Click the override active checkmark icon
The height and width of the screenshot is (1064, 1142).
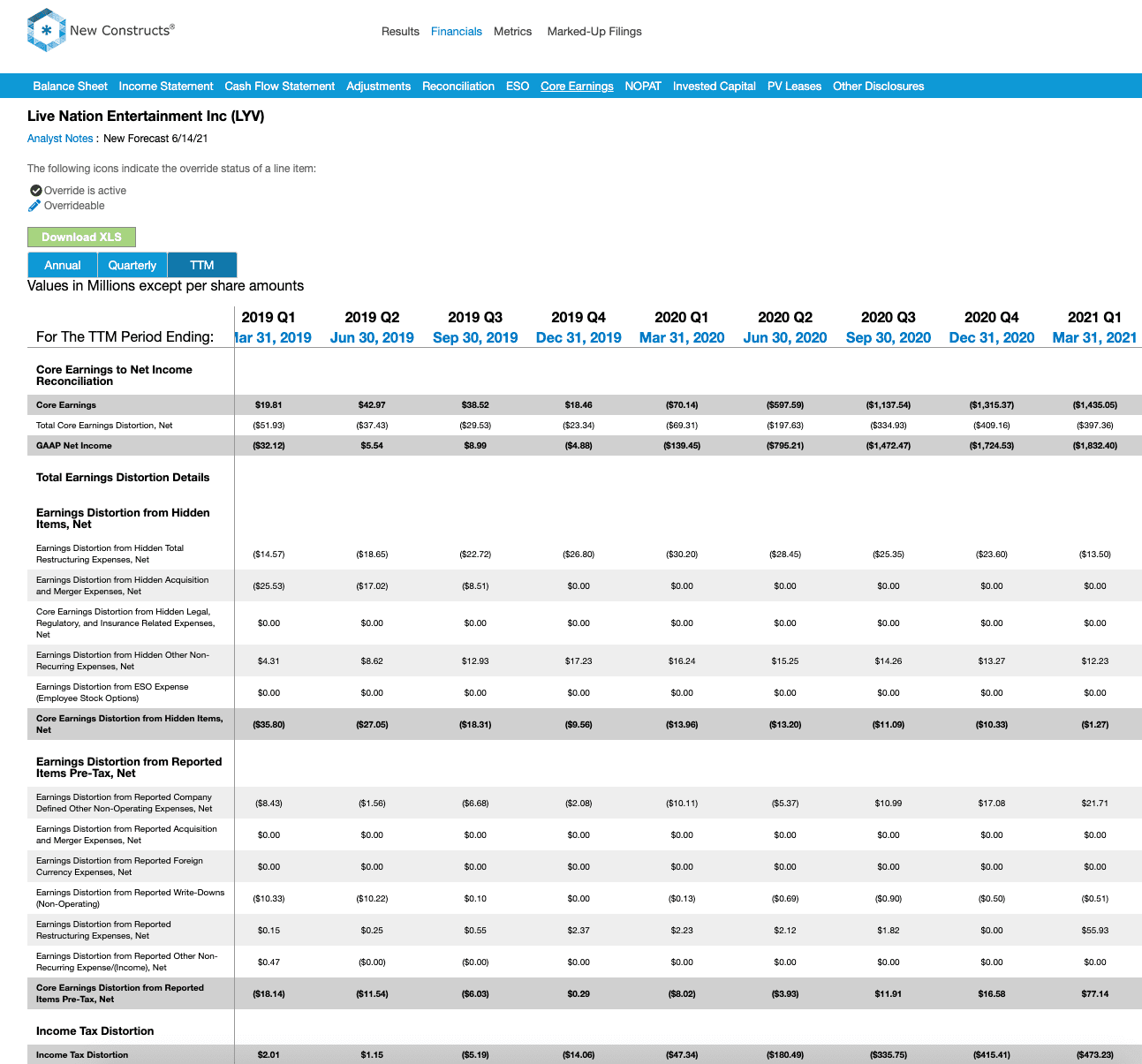coord(35,191)
